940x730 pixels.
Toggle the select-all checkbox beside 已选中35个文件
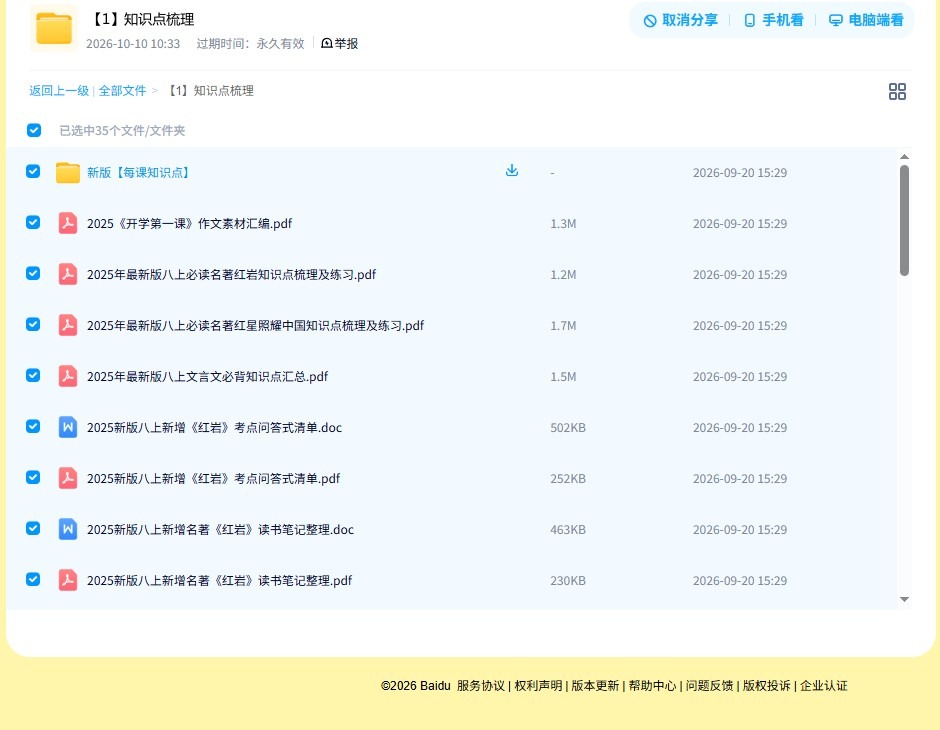[34, 130]
